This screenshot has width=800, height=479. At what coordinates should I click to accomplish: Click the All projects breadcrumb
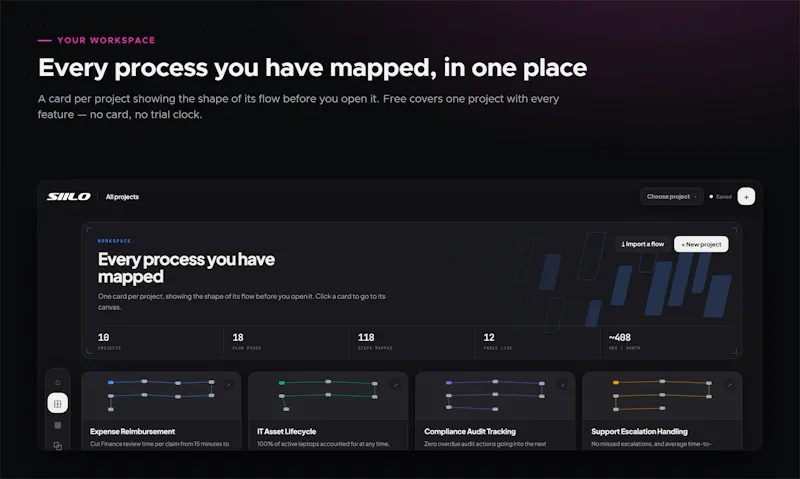coord(122,197)
